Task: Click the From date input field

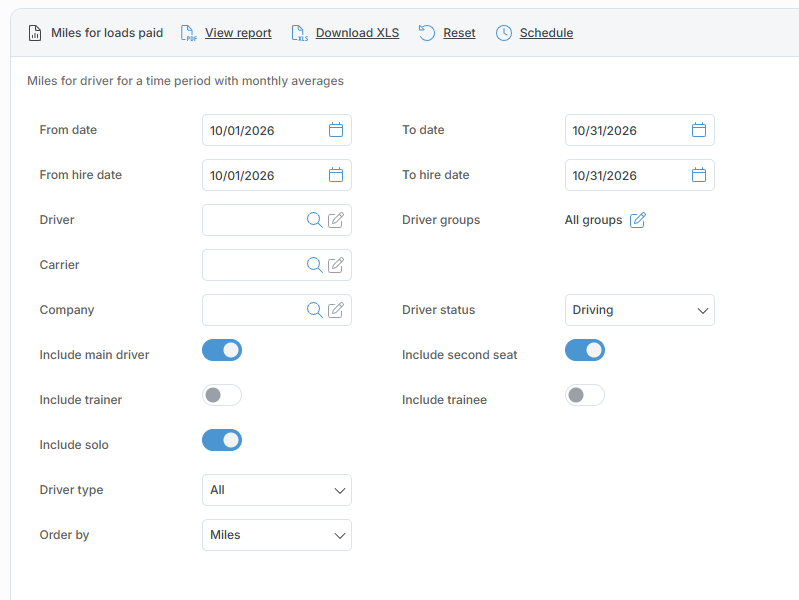Action: point(277,130)
